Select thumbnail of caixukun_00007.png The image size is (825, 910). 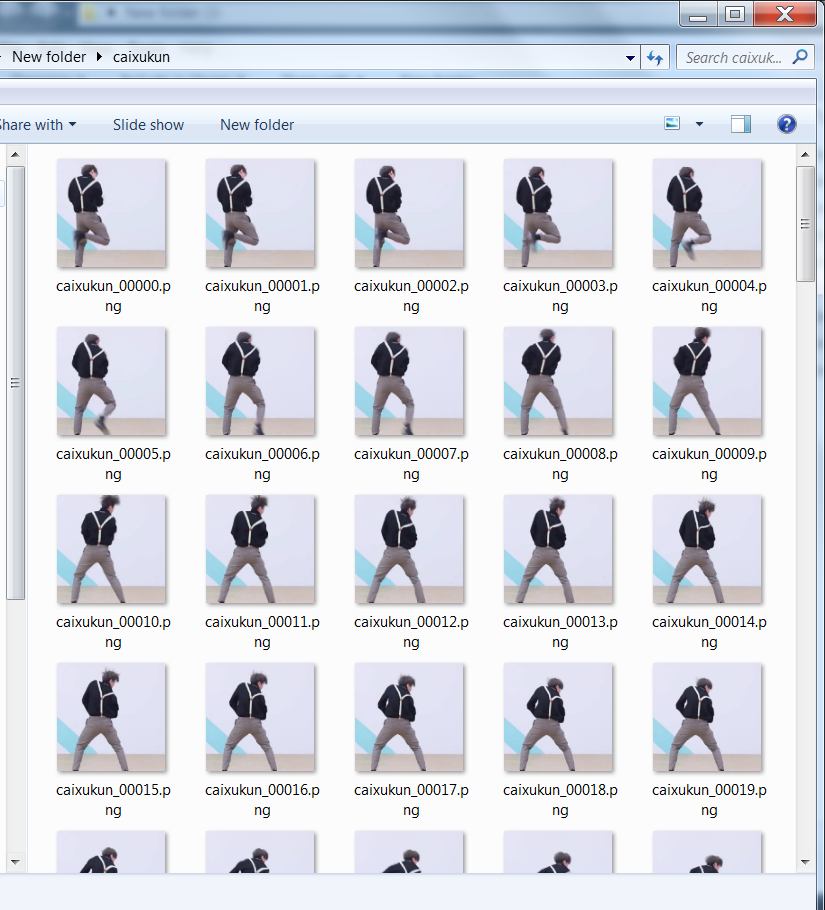[410, 381]
